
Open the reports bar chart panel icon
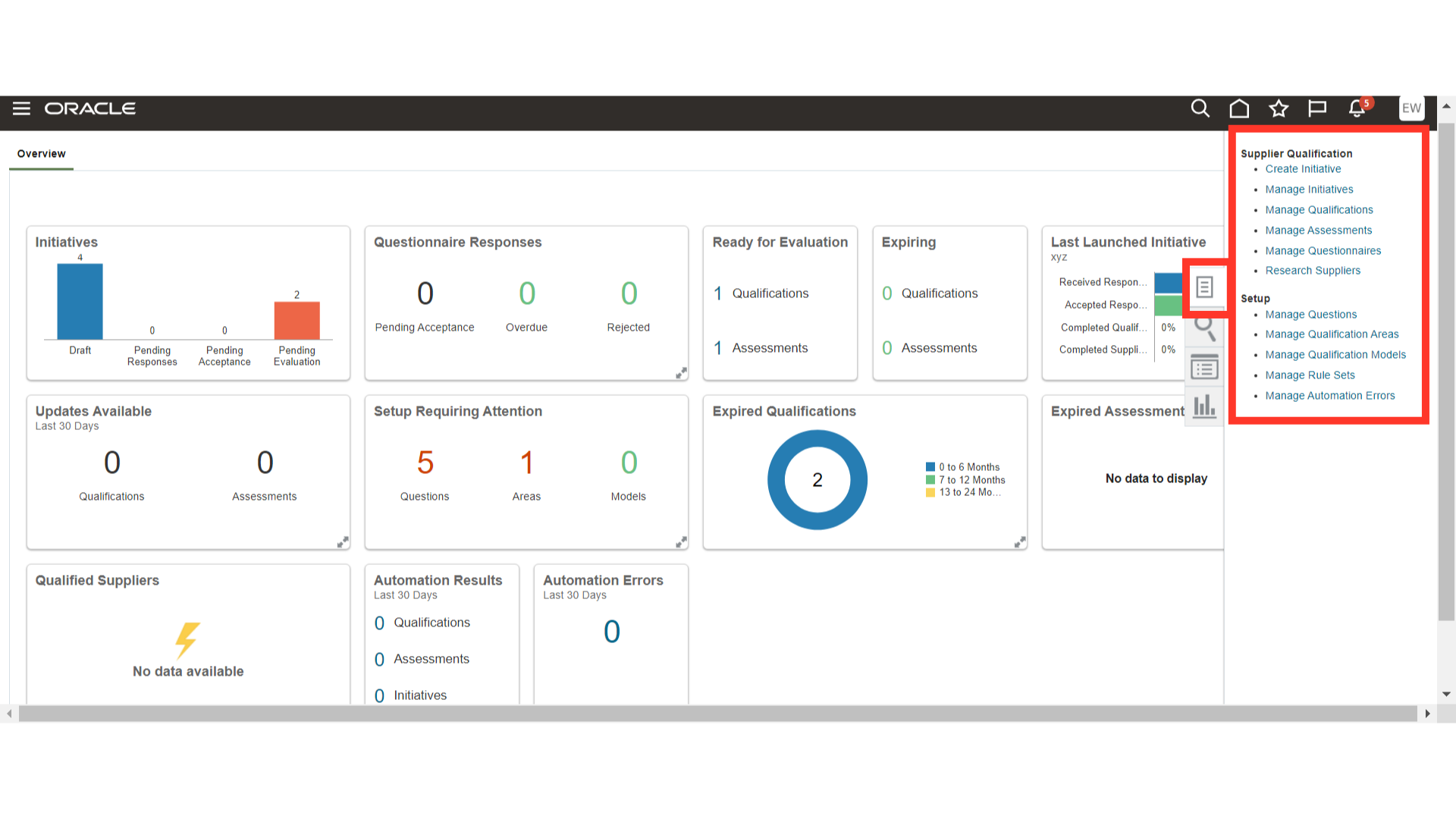point(1204,406)
